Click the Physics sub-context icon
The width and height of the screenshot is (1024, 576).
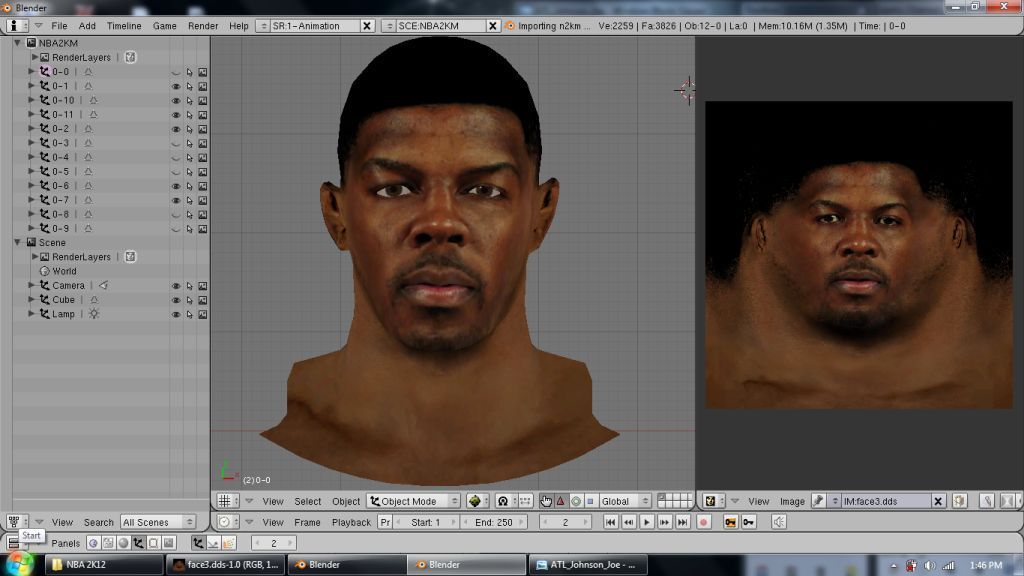213,543
